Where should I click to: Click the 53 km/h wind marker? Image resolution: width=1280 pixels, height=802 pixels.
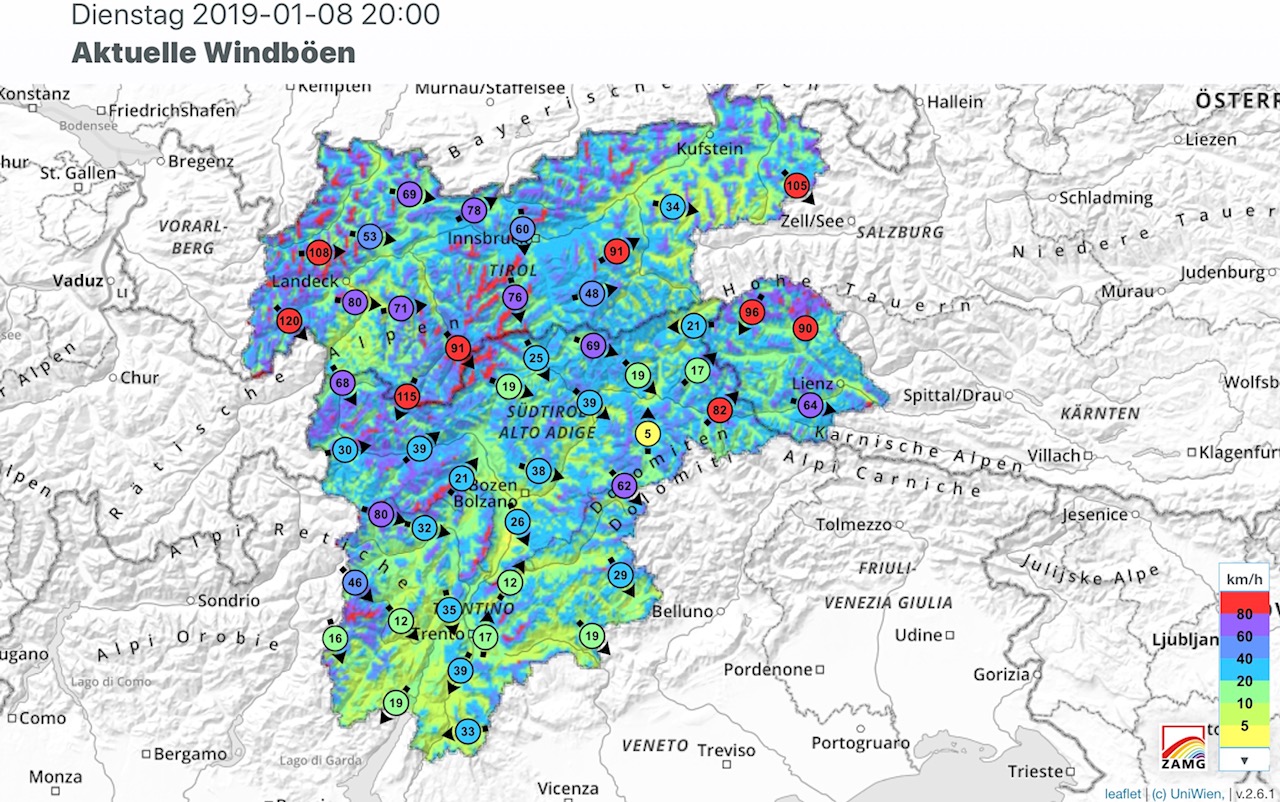click(x=370, y=237)
